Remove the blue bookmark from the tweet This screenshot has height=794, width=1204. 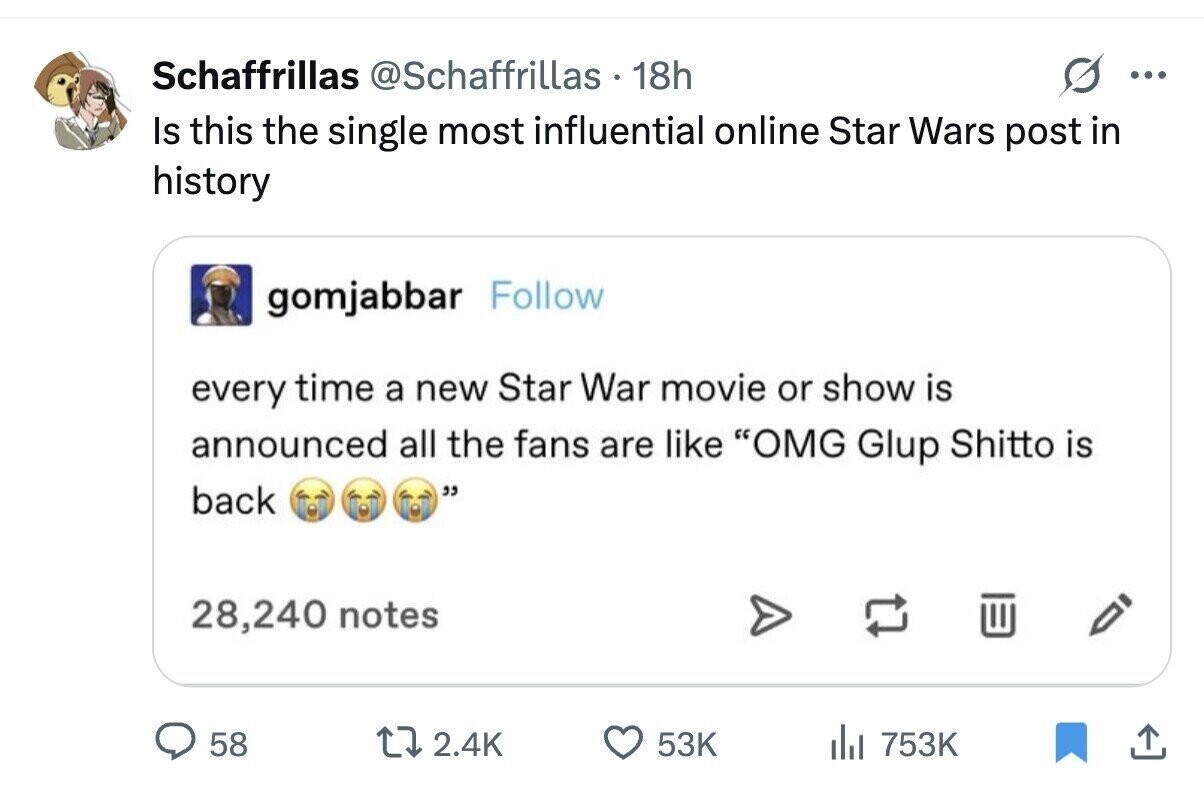point(1073,743)
